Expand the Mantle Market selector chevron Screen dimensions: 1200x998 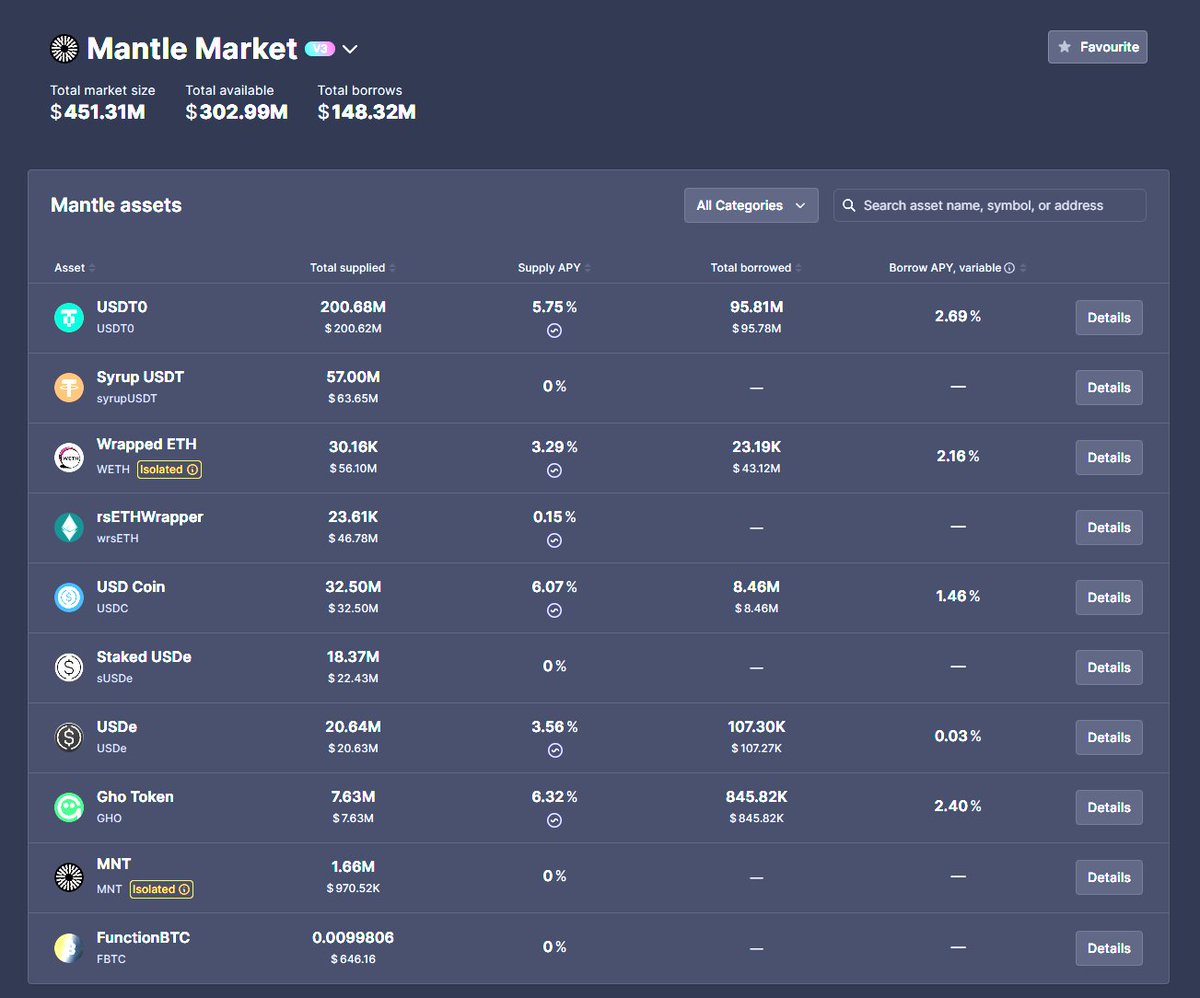point(350,49)
